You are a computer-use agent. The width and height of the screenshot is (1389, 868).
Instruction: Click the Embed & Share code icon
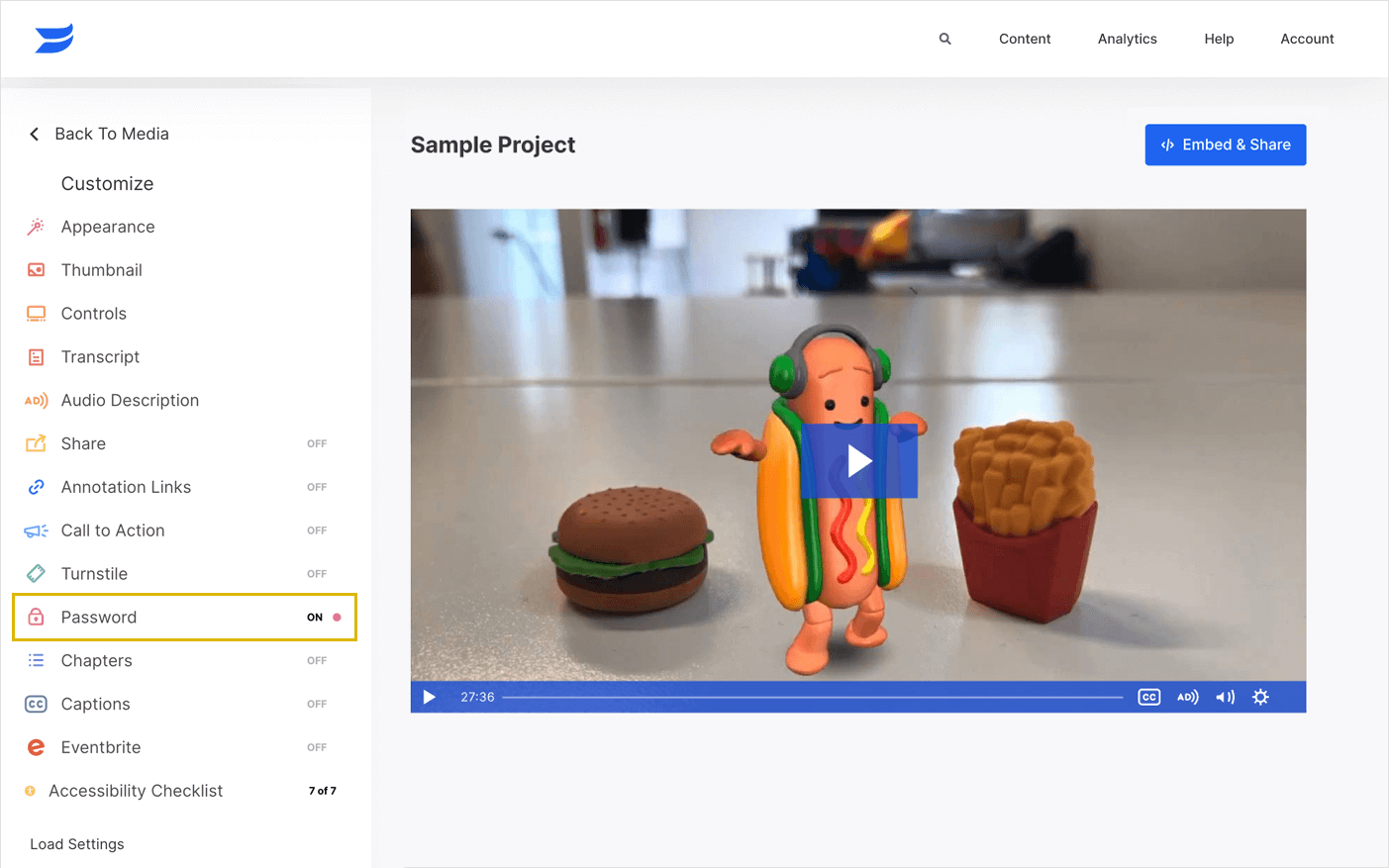pos(1167,145)
